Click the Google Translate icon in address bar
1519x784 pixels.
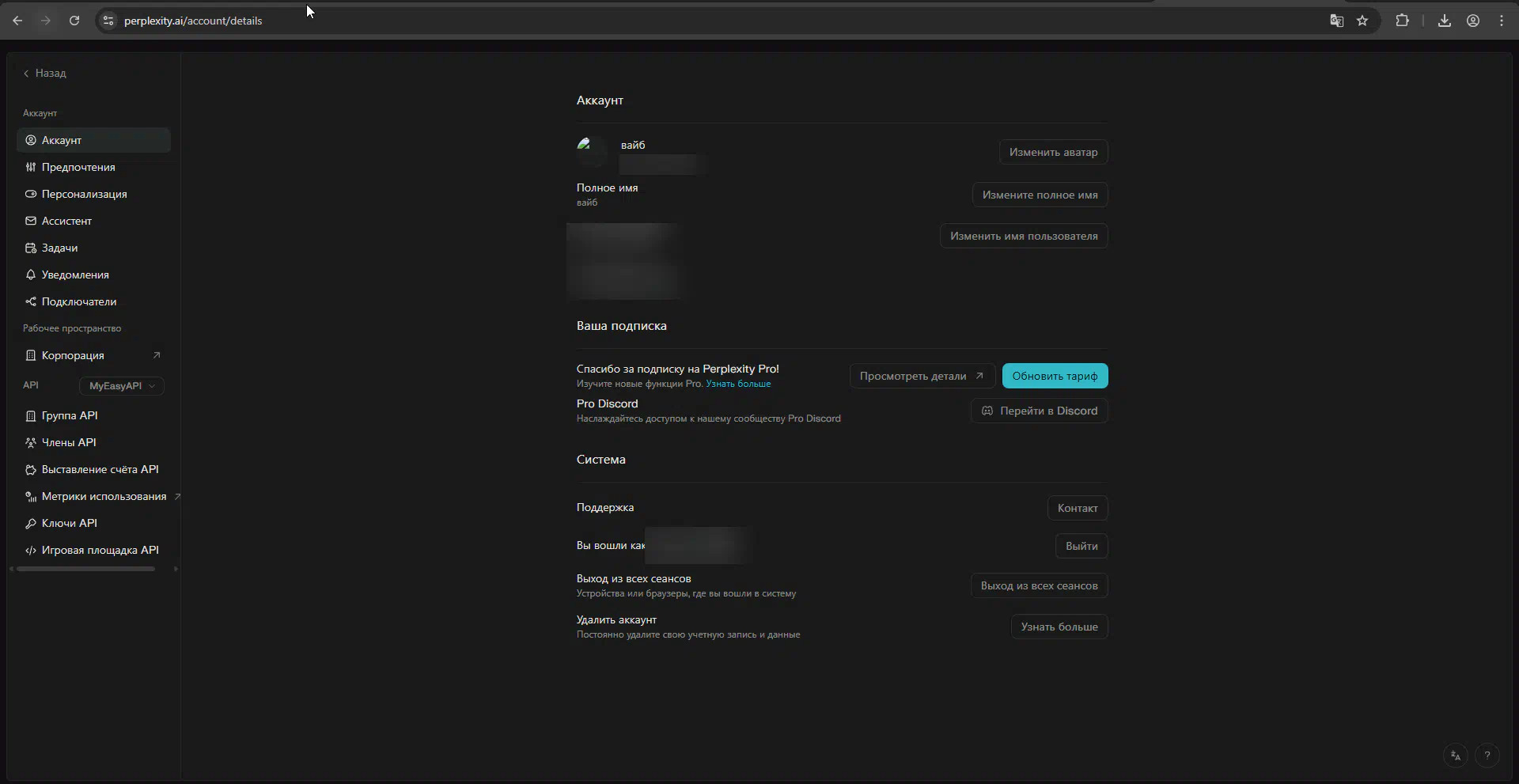[1336, 21]
